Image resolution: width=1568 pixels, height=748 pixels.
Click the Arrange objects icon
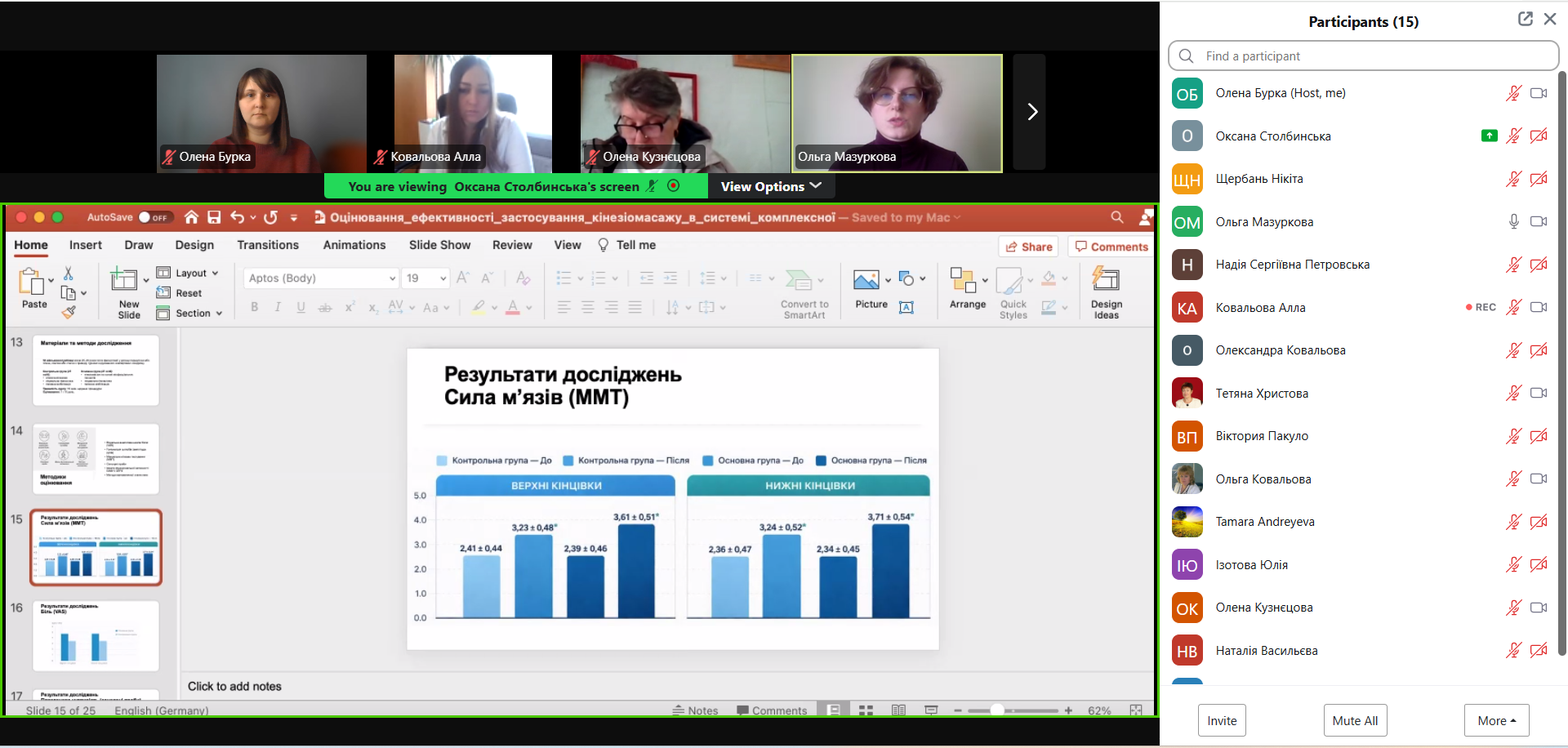[964, 282]
